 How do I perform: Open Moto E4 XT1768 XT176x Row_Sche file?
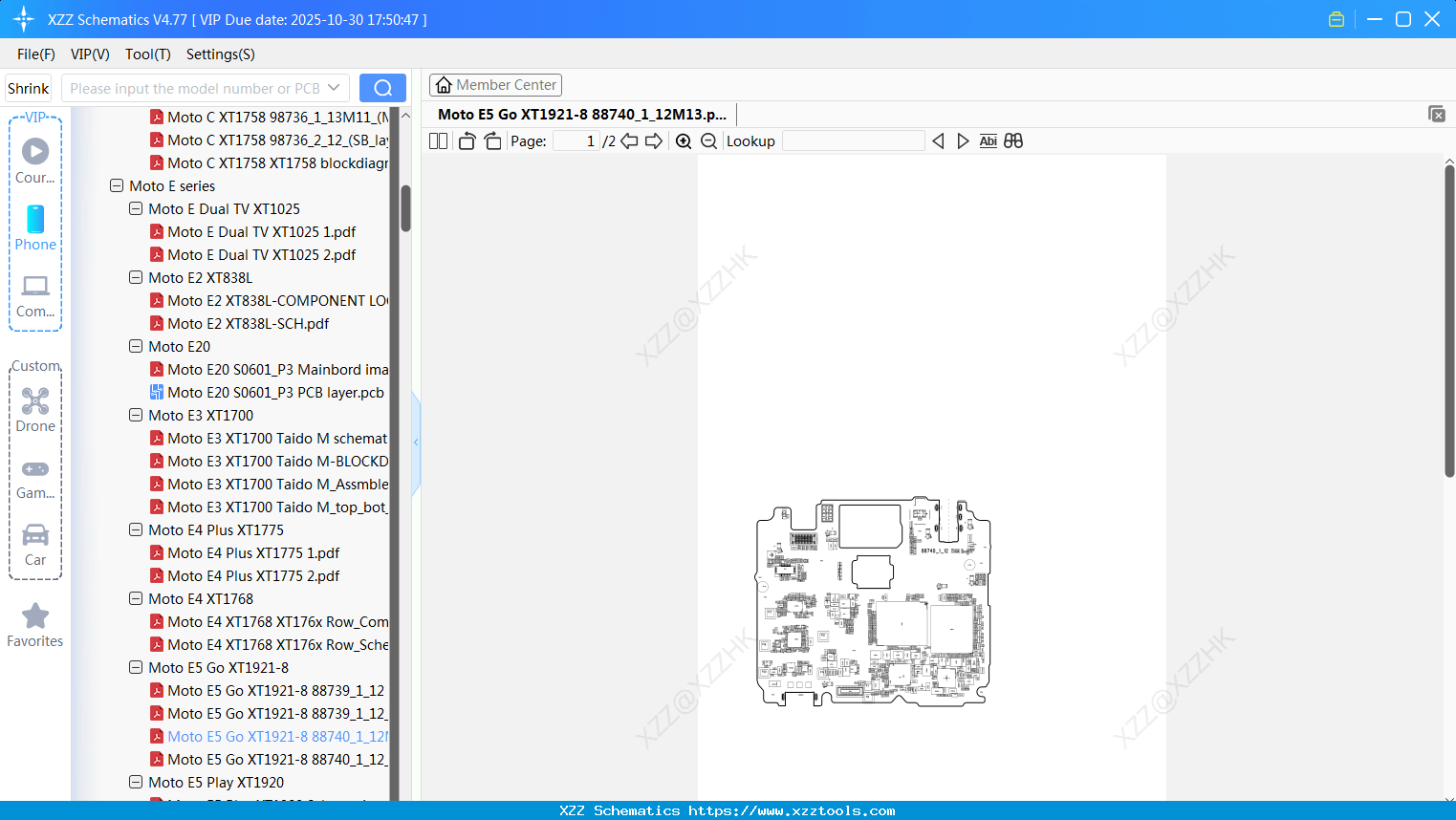point(270,645)
